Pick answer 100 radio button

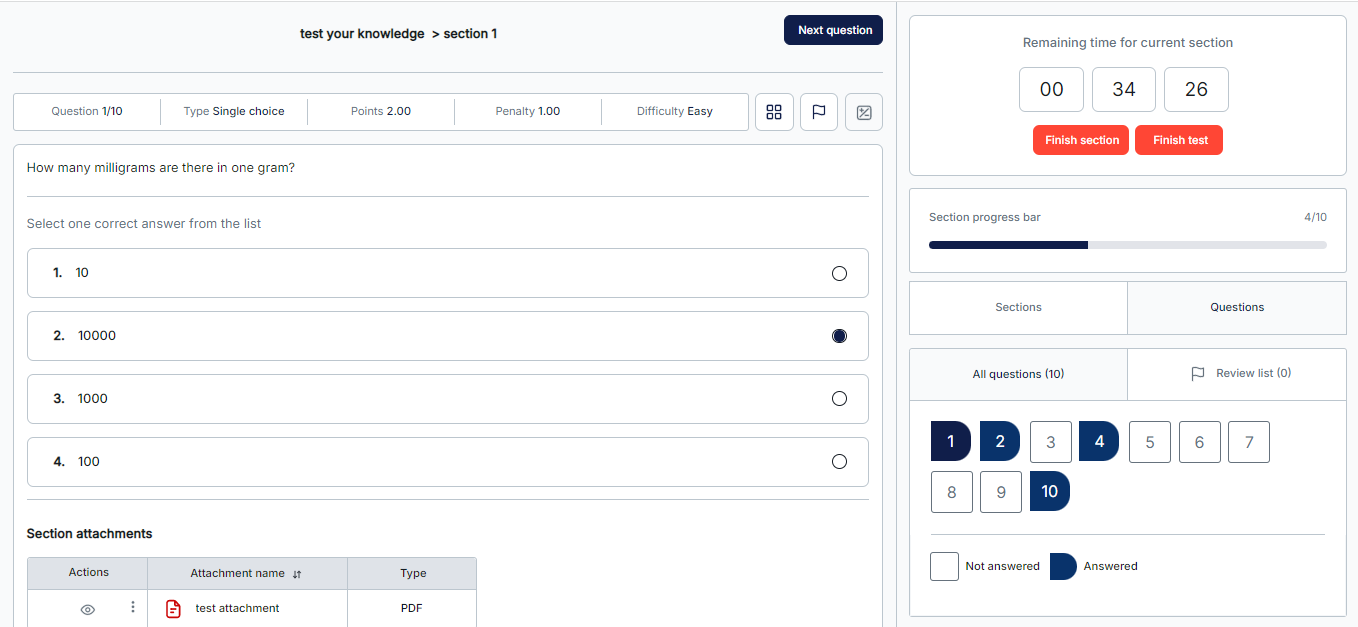839,462
